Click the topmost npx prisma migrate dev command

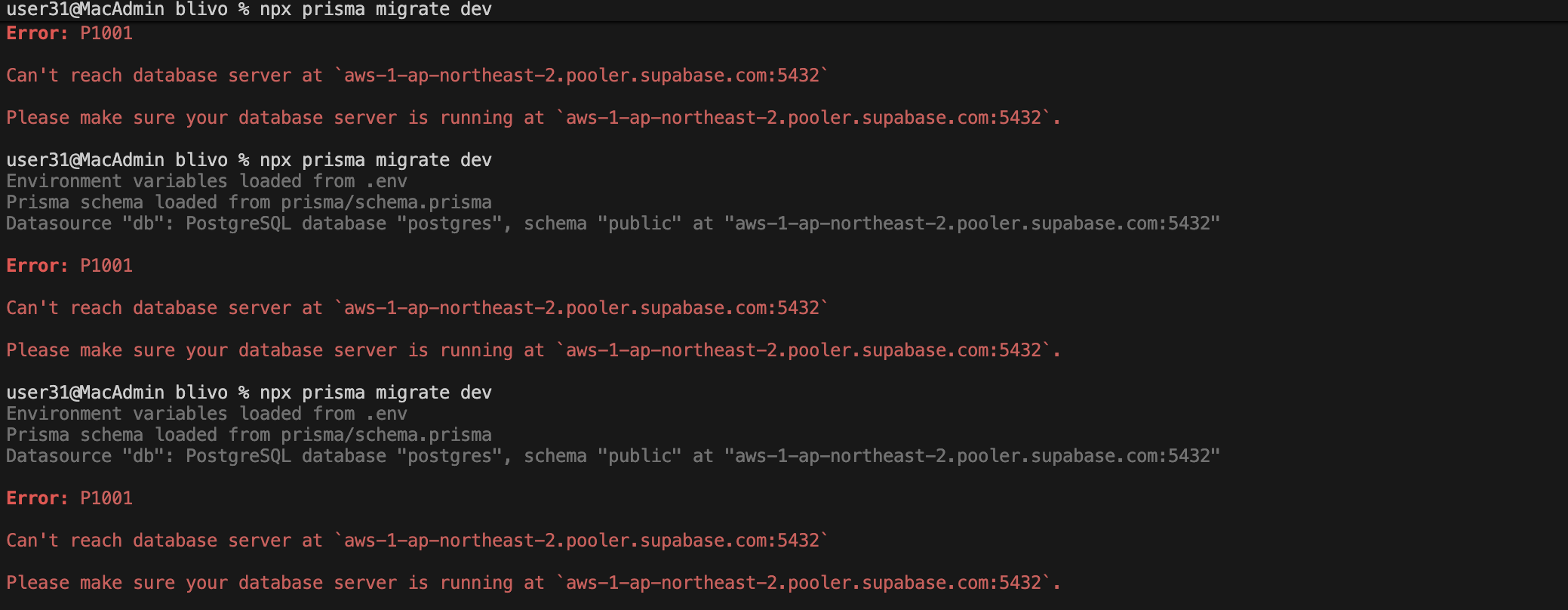pos(375,10)
